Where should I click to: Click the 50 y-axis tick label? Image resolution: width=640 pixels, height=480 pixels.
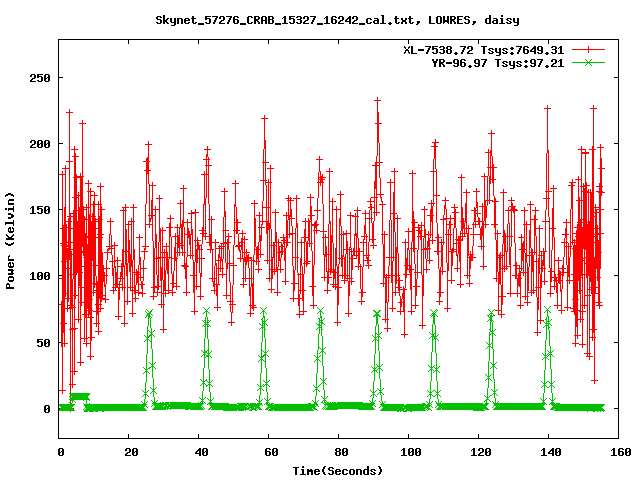point(43,343)
